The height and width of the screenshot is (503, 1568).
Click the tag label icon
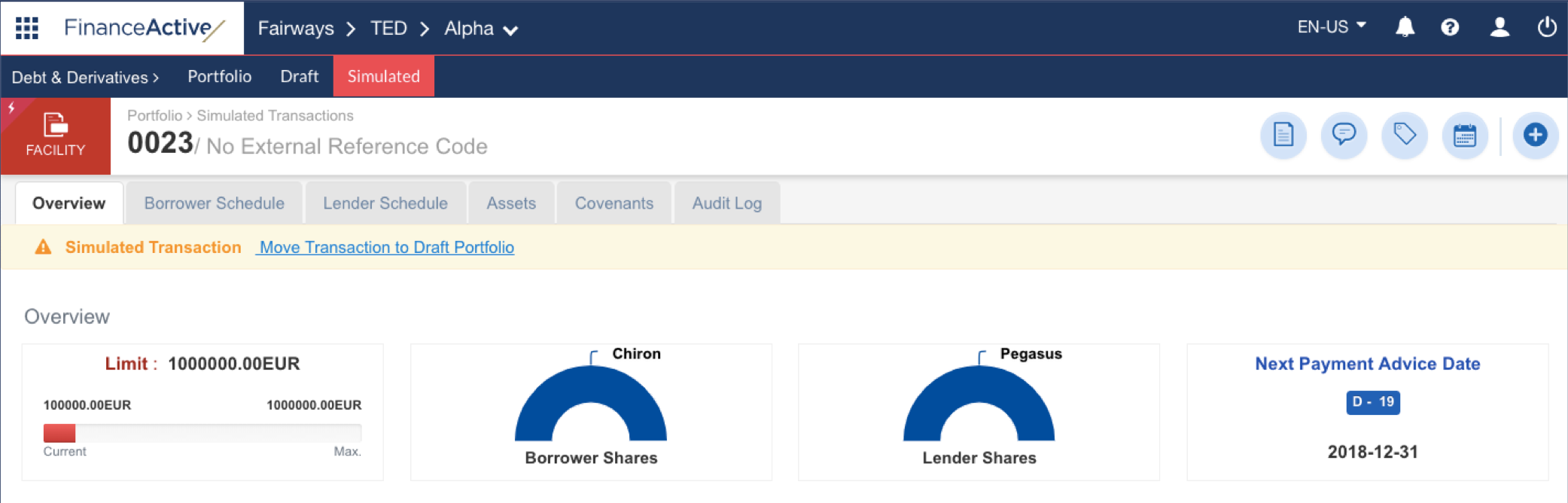coord(1404,136)
